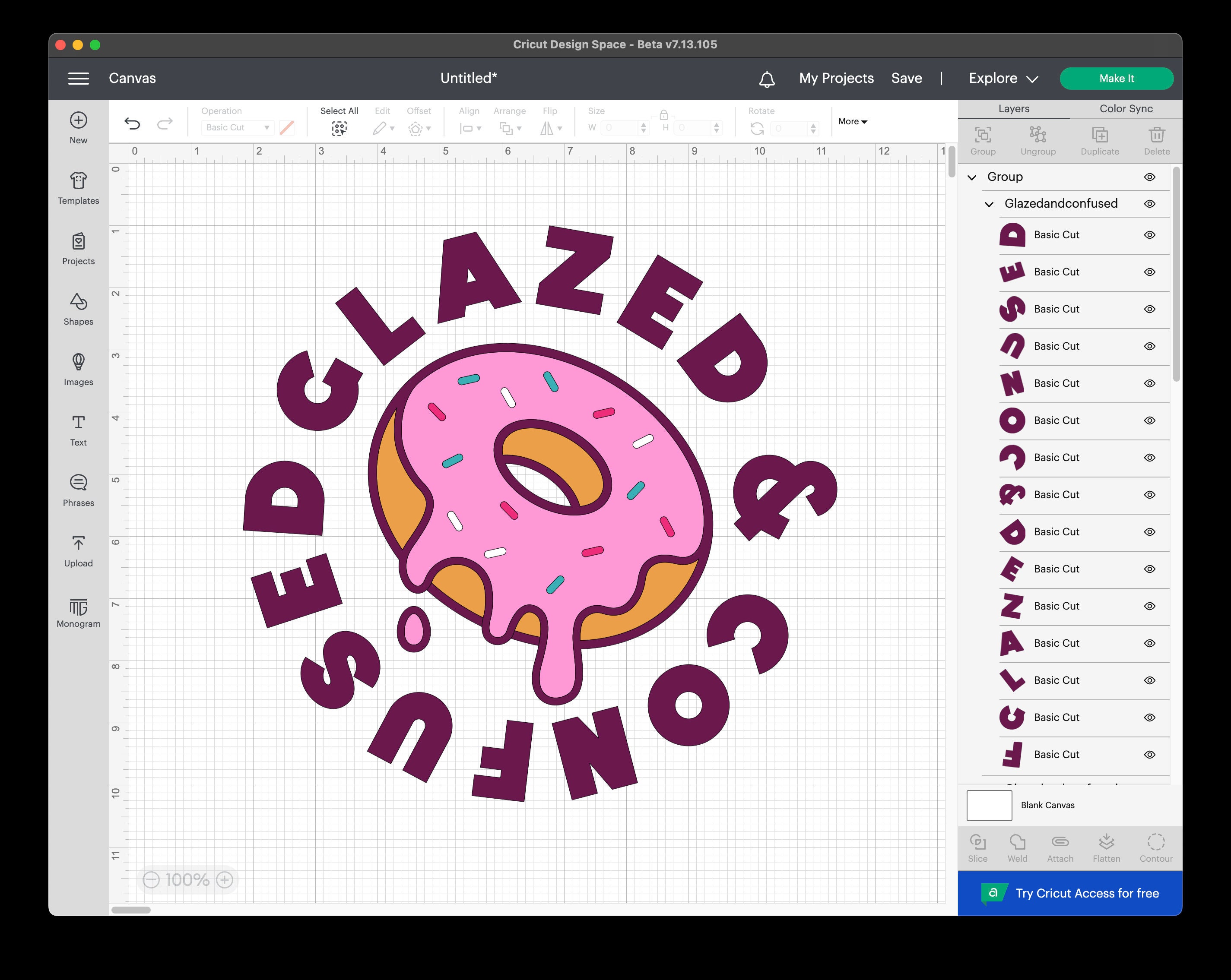
Task: Open the Upload panel
Action: point(78,550)
